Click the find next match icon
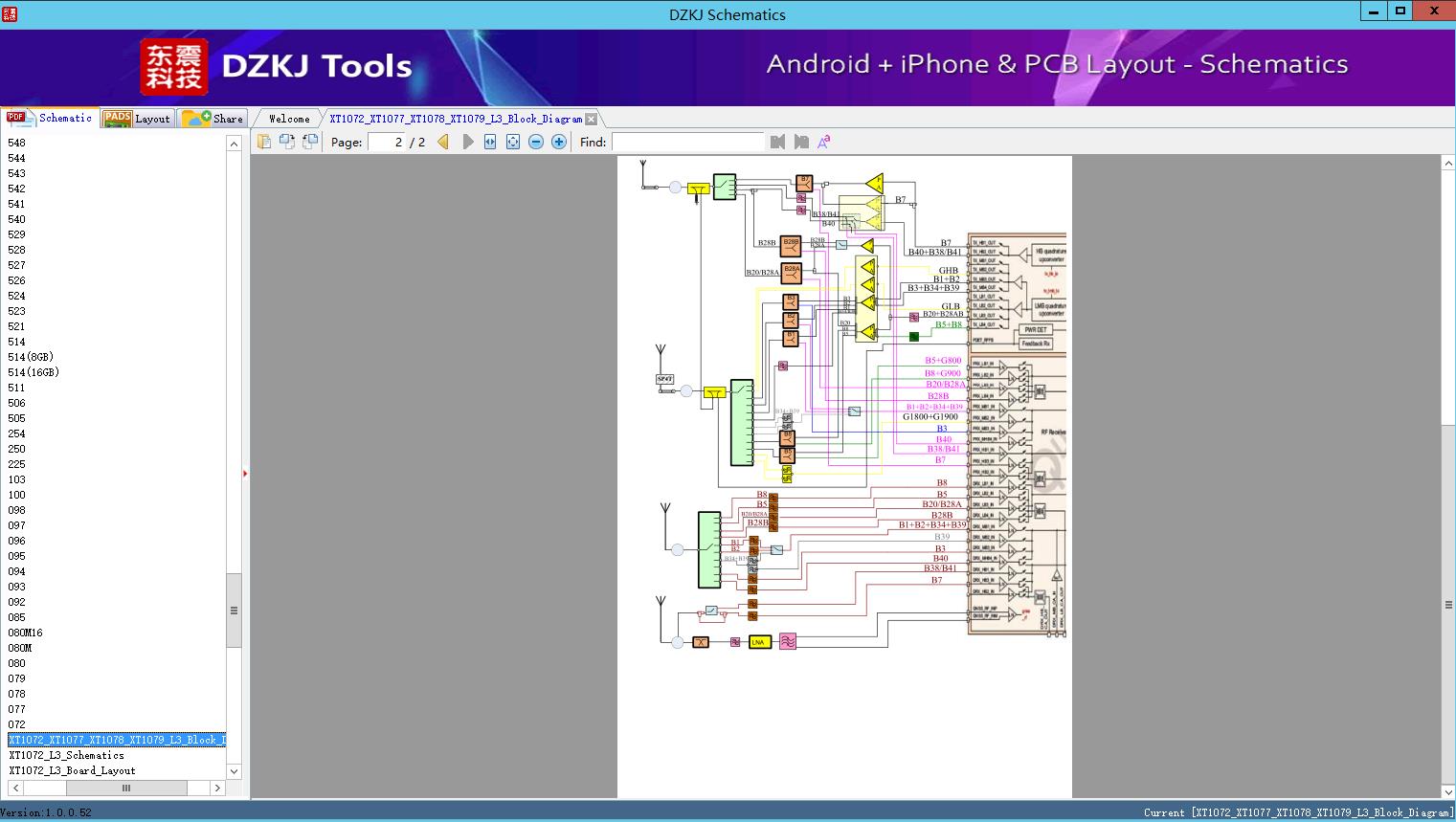The width and height of the screenshot is (1456, 822). pyautogui.click(x=801, y=142)
